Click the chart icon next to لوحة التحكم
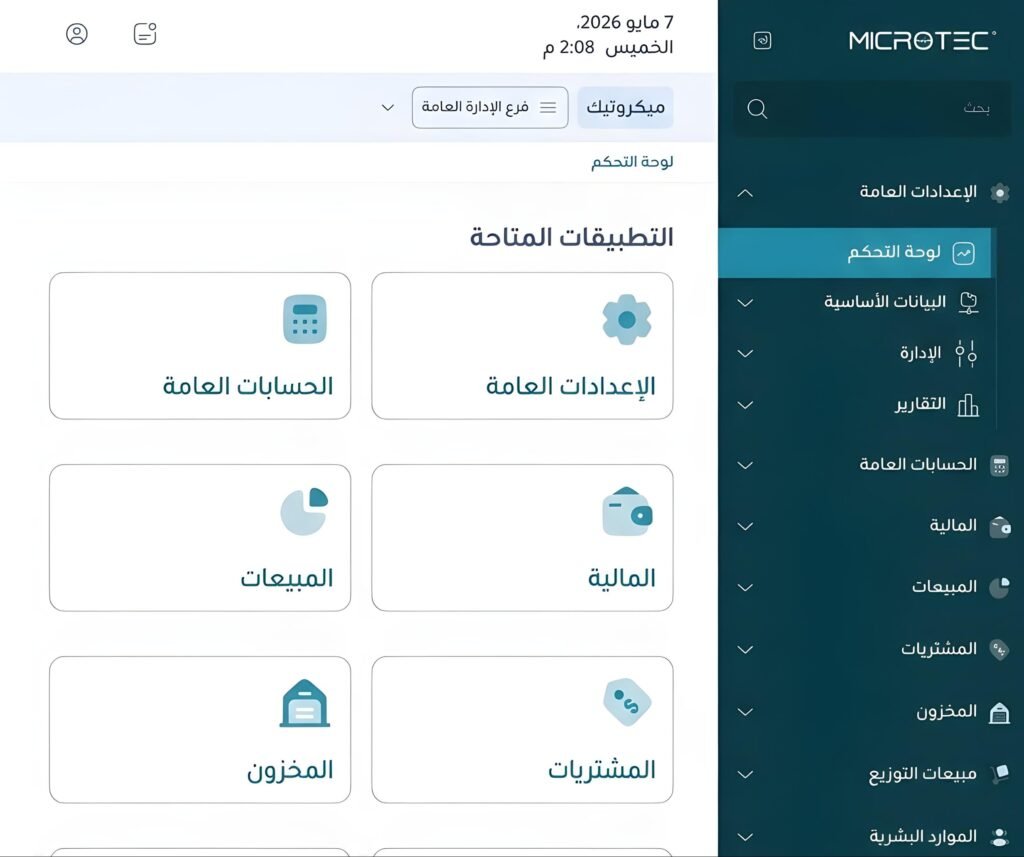This screenshot has height=857, width=1024. [963, 253]
